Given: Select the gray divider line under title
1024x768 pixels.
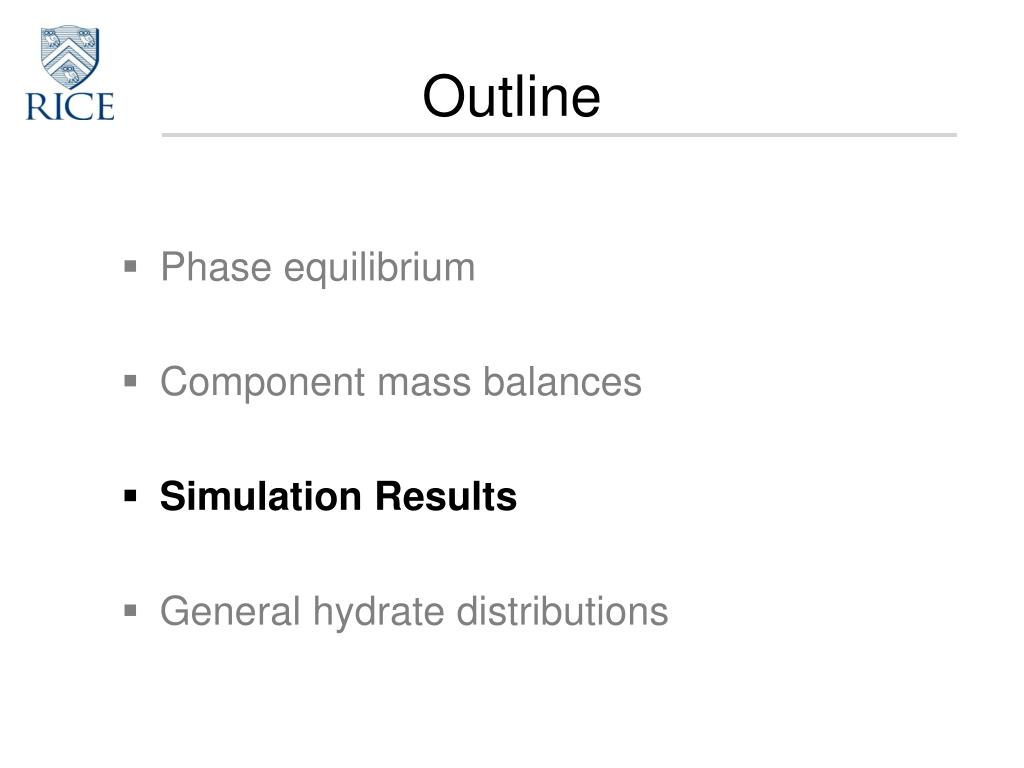Looking at the screenshot, I should (559, 135).
